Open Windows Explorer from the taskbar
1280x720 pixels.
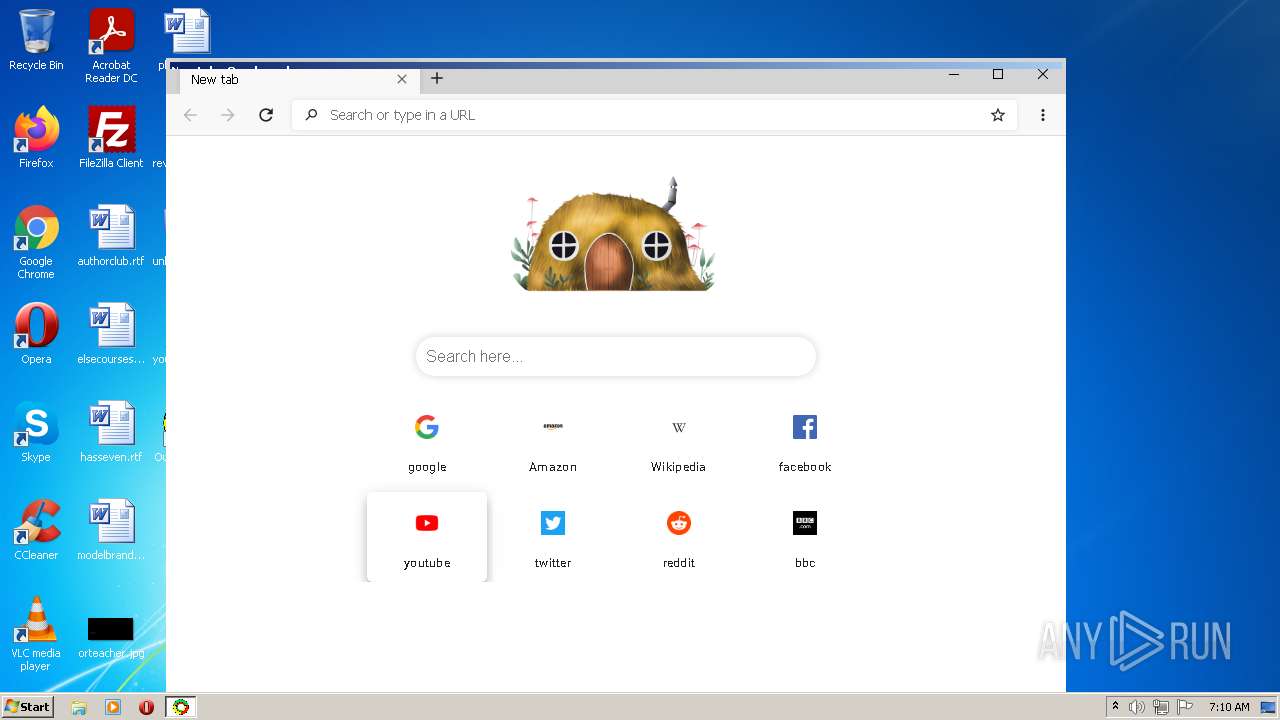(x=79, y=707)
